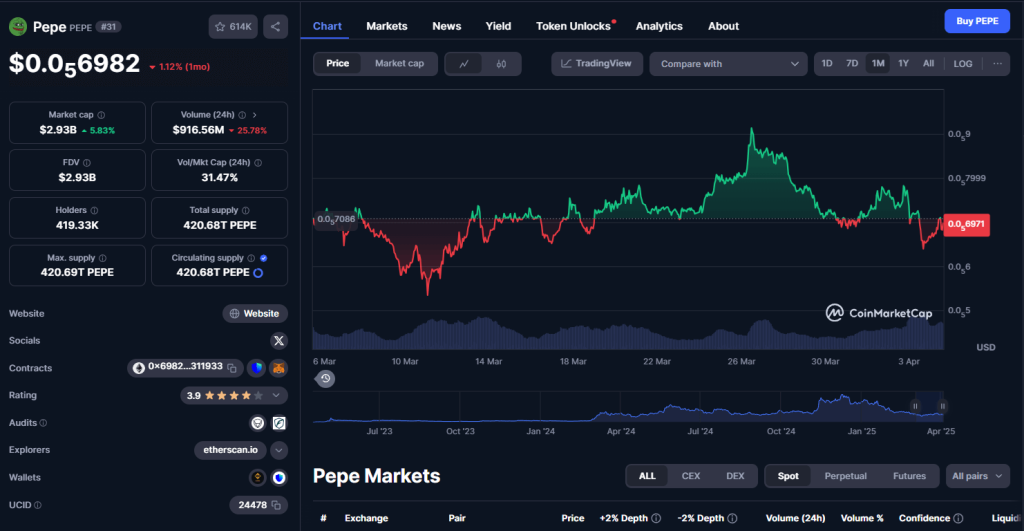1024x531 pixels.
Task: Click the verified circulating supply badge
Action: click(264, 258)
